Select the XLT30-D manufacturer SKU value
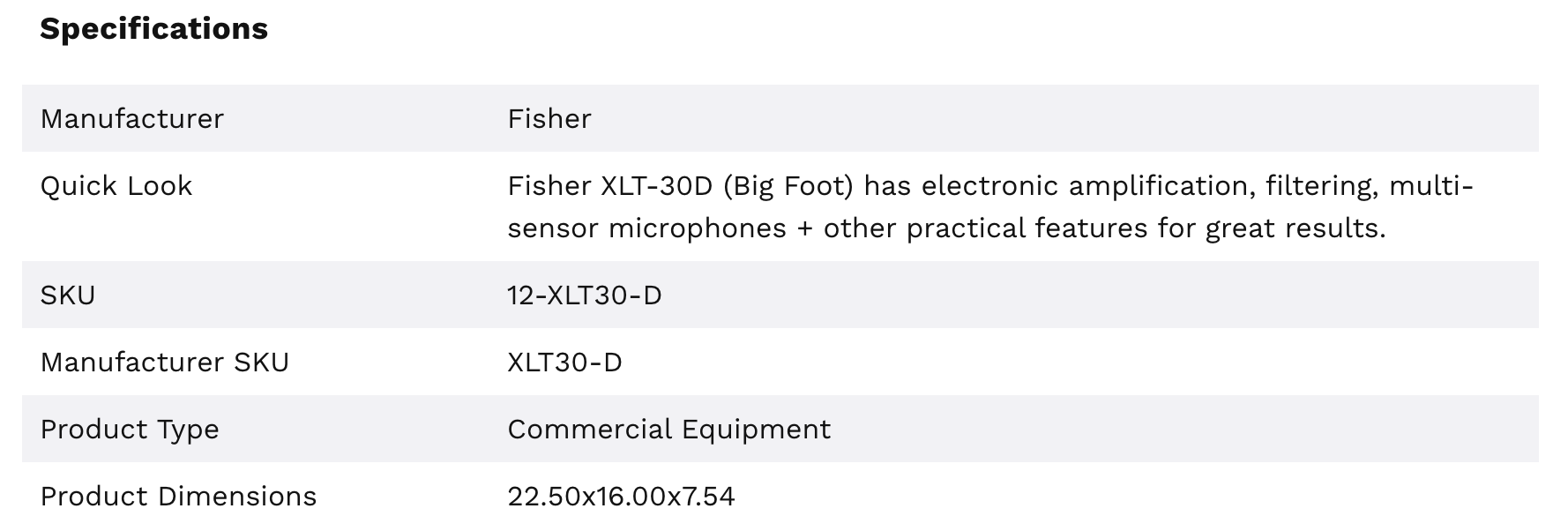 pos(564,363)
